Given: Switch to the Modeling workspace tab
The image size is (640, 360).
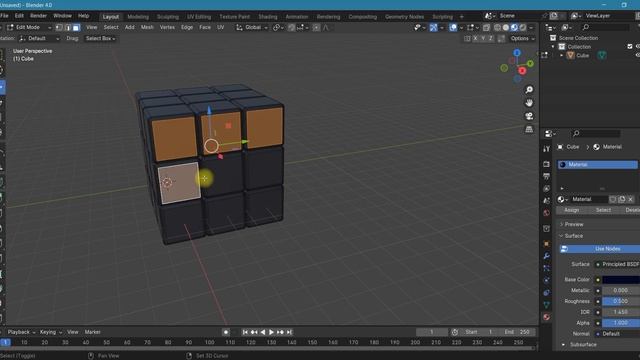Looking at the screenshot, I should pos(138,17).
